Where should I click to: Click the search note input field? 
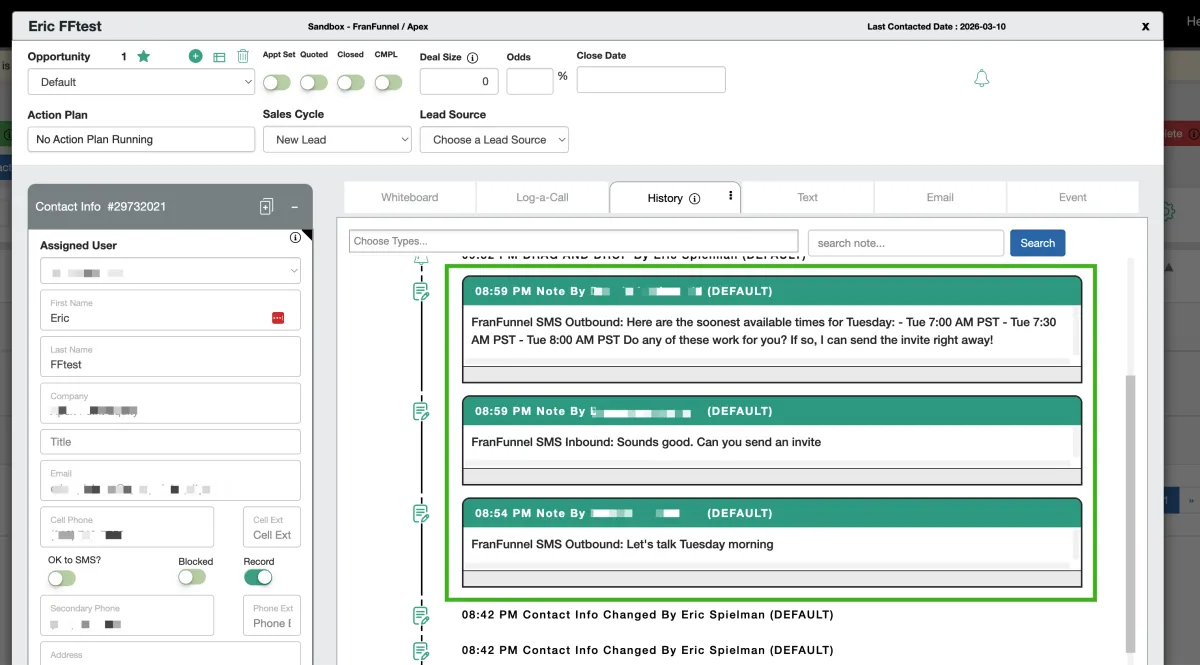(x=905, y=242)
